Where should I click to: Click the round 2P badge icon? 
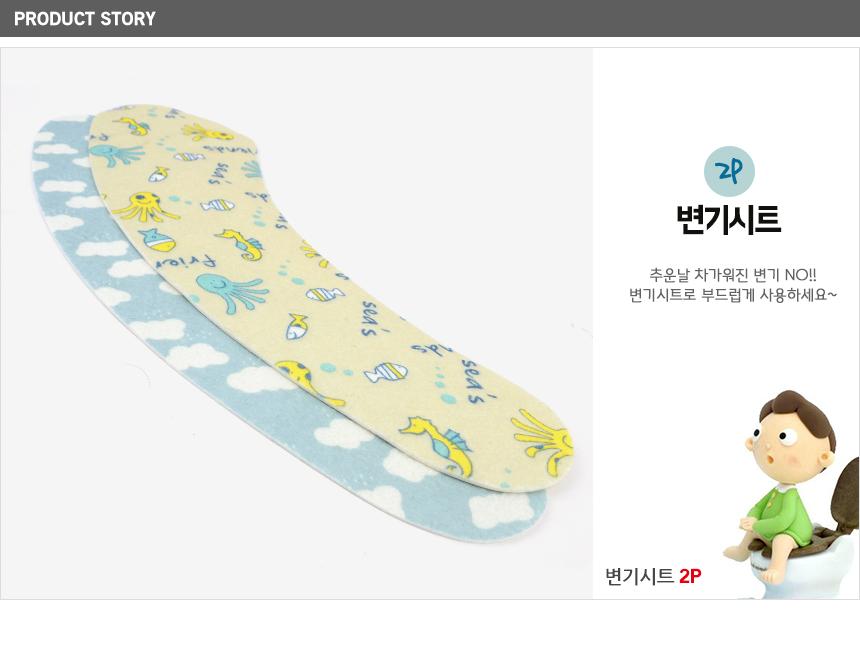tap(729, 172)
